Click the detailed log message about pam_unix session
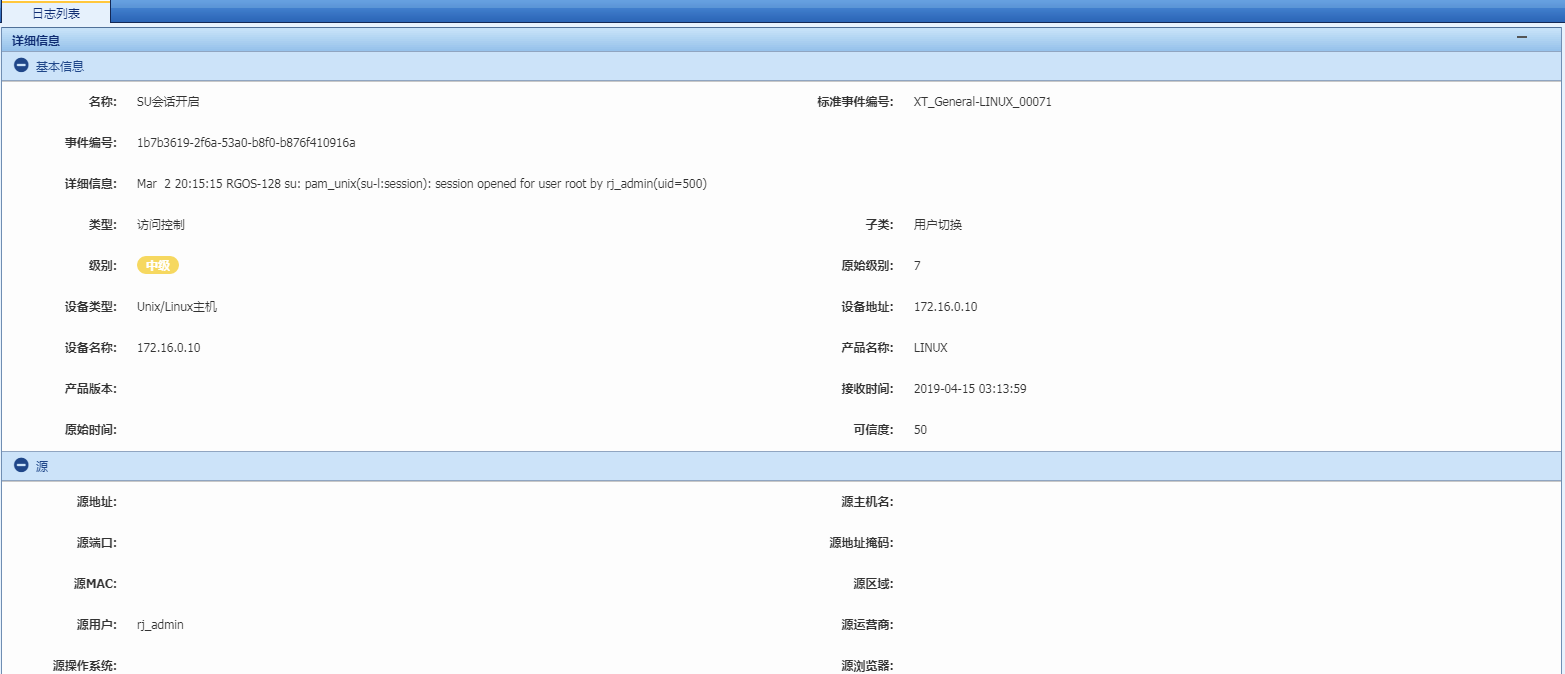The width and height of the screenshot is (1565, 674). pyautogui.click(x=420, y=183)
